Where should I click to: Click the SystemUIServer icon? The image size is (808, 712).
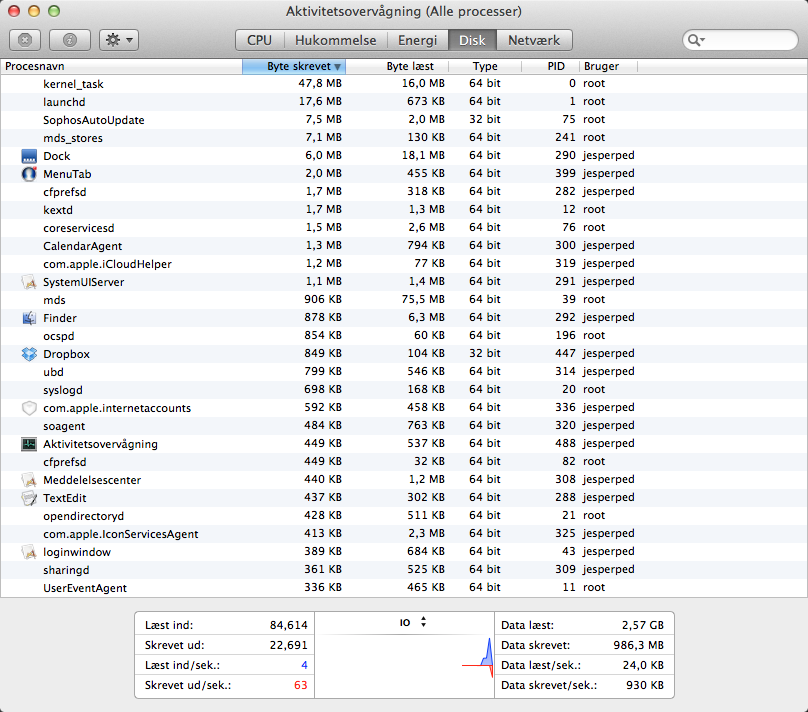tap(29, 282)
